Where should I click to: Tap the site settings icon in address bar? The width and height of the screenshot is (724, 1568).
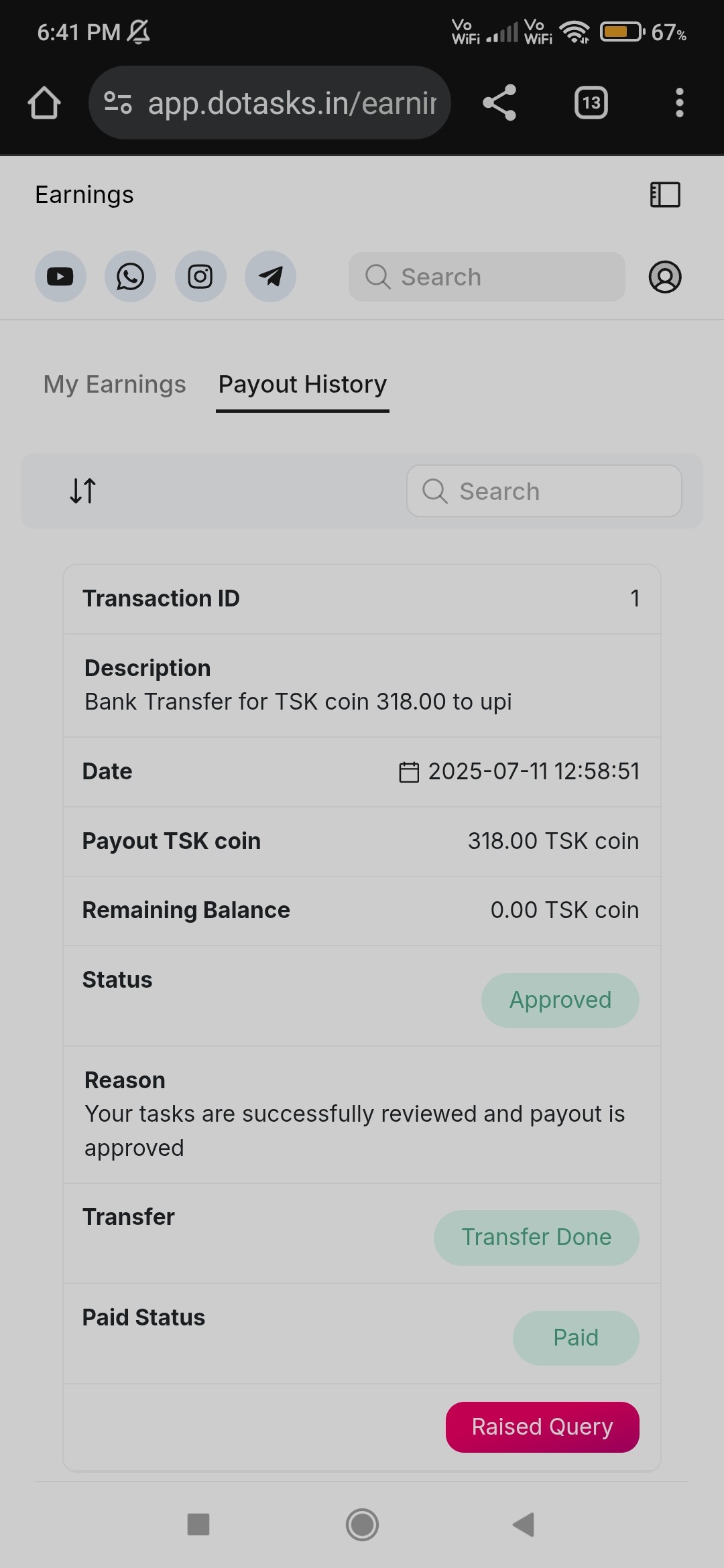[118, 103]
